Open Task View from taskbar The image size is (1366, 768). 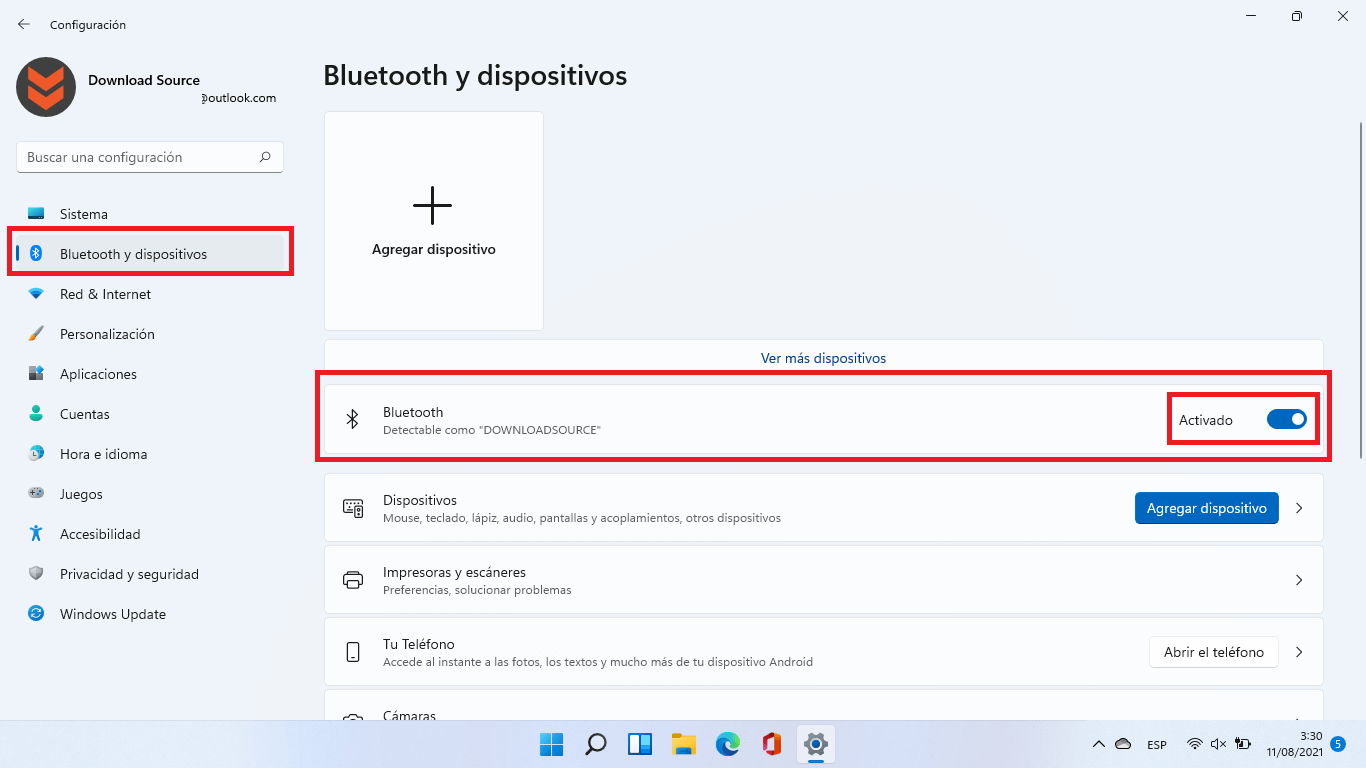point(640,744)
